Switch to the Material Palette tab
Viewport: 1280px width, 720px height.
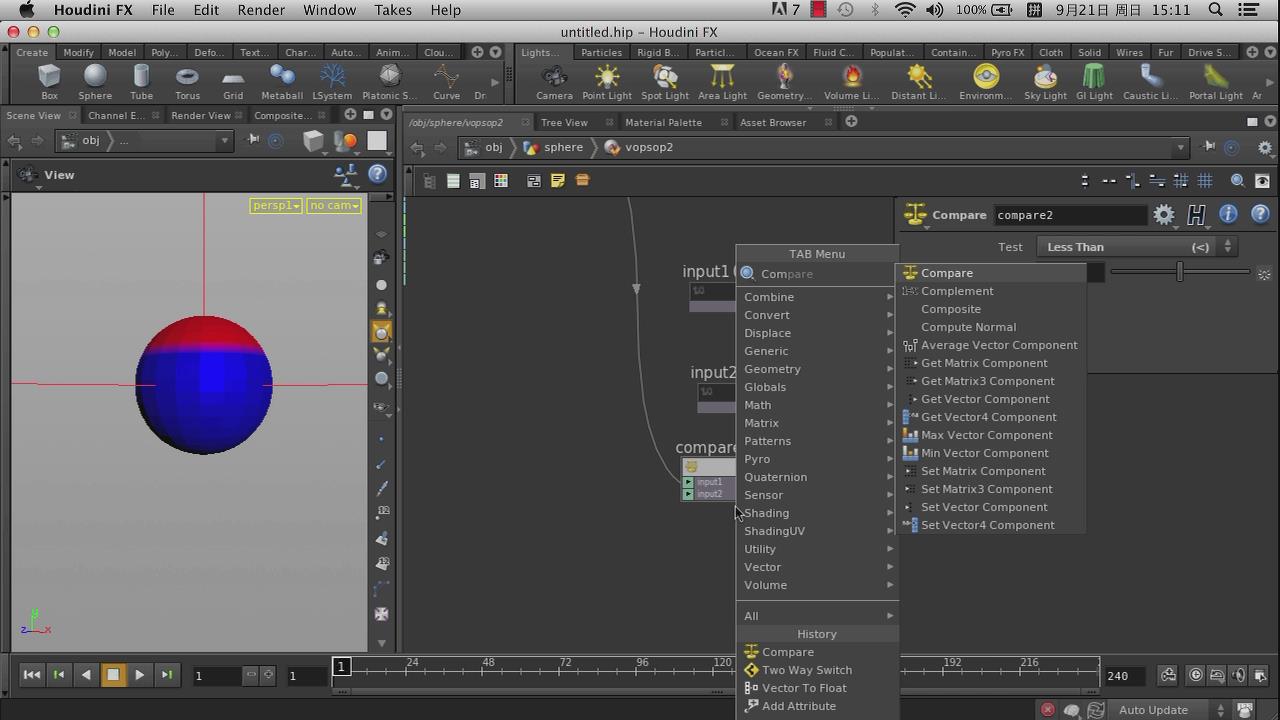coord(663,122)
